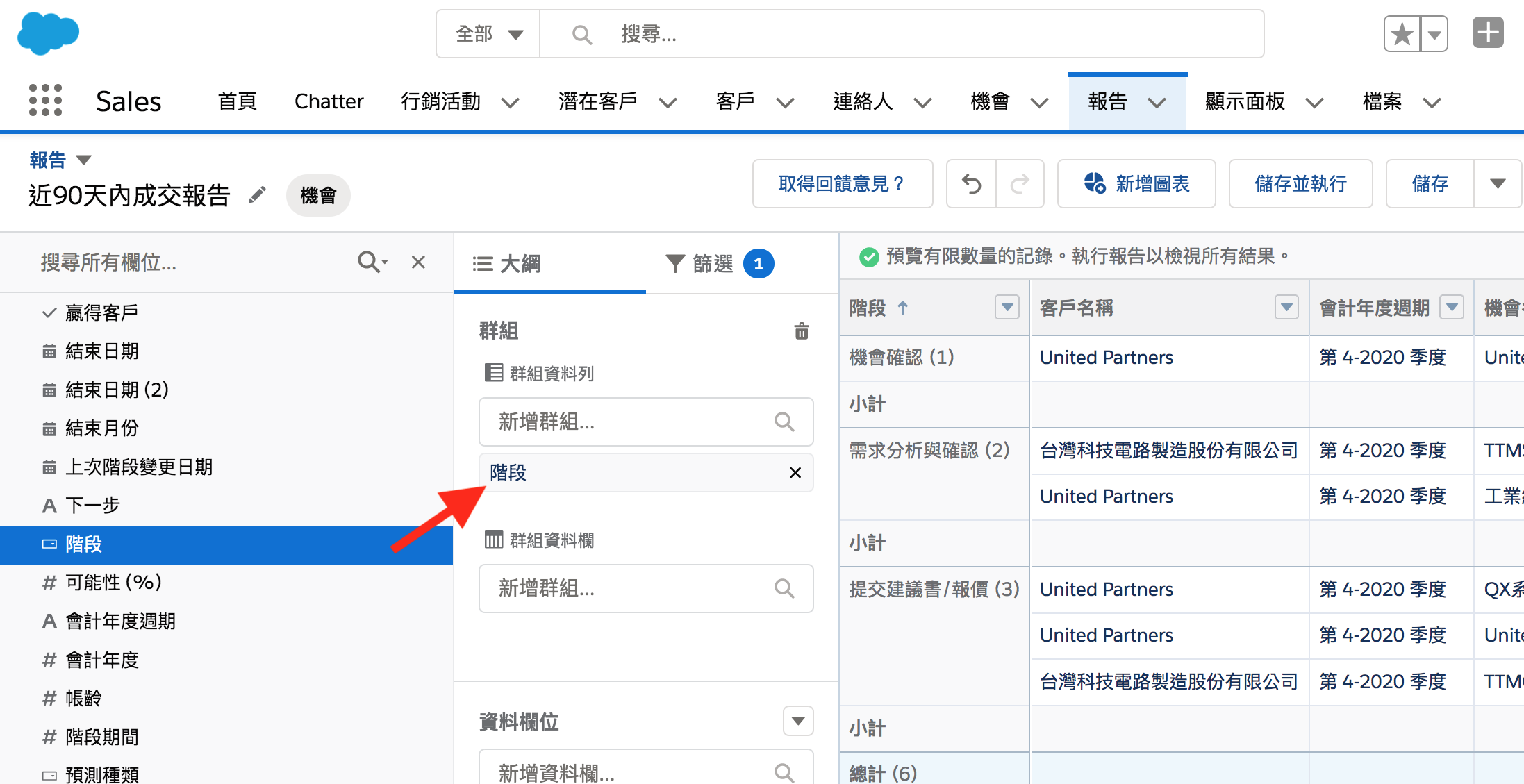Open the App Launcher grid icon
Image resolution: width=1524 pixels, height=784 pixels.
pos(46,101)
